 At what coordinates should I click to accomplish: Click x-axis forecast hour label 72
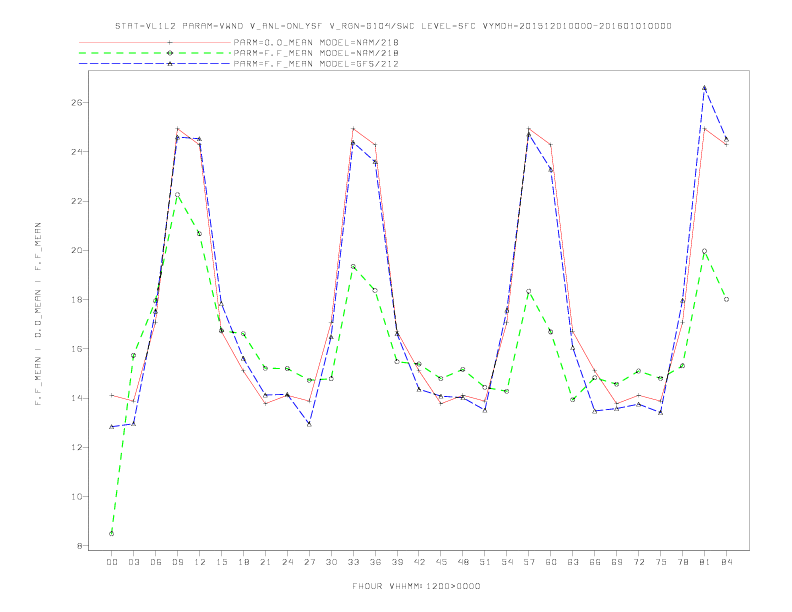639,562
